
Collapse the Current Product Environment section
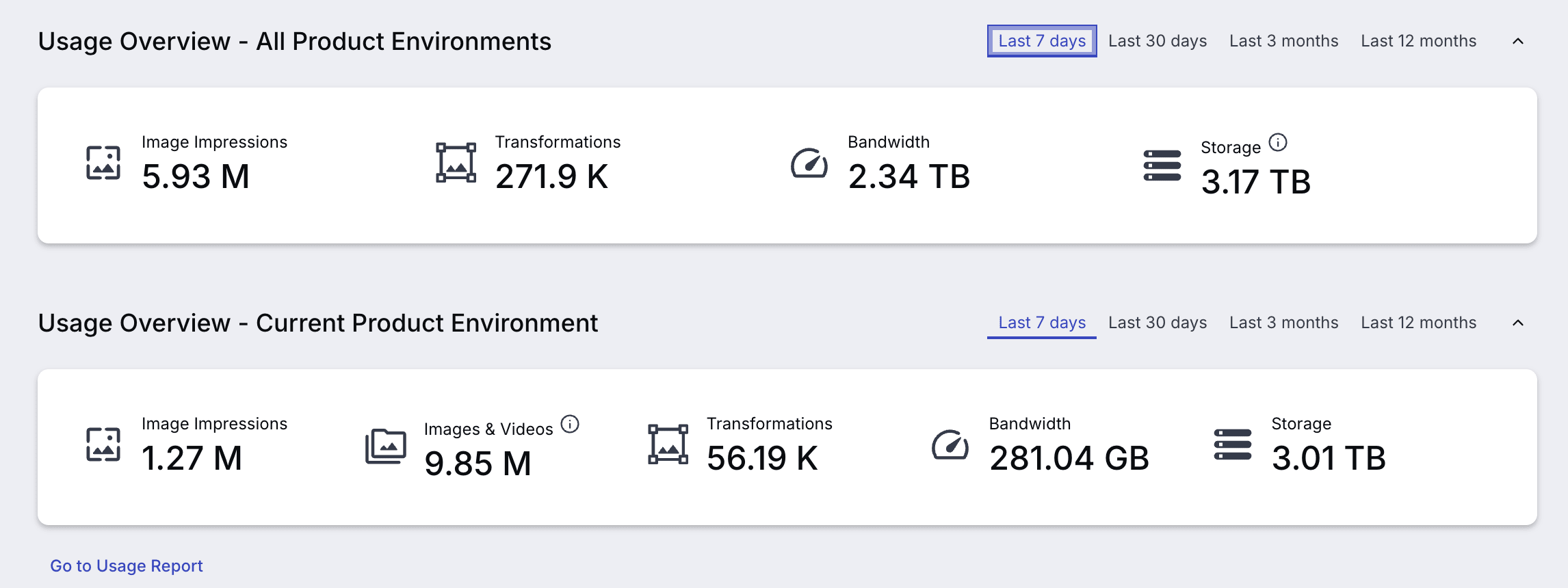[x=1518, y=323]
